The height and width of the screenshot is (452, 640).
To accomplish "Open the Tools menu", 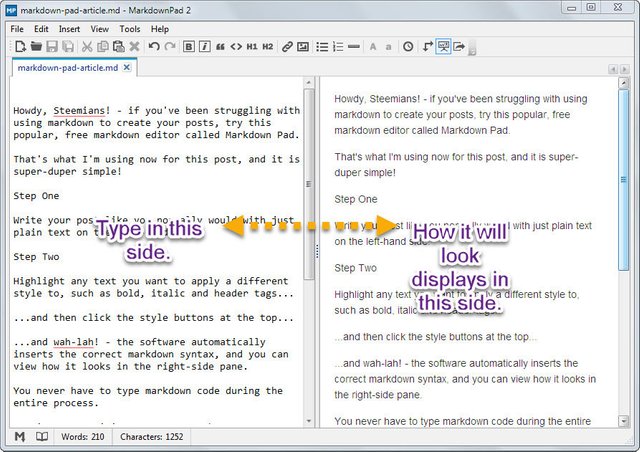I will 130,29.
